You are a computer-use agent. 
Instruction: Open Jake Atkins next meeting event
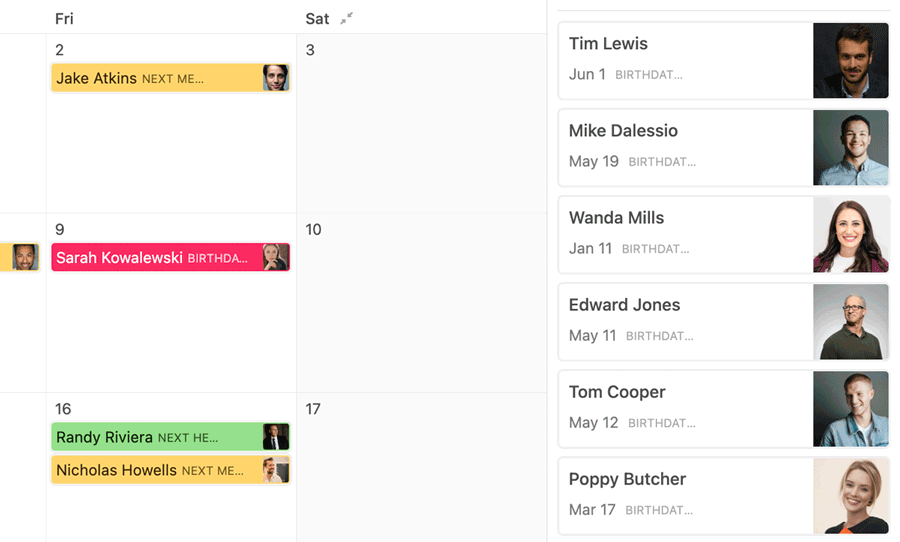tap(150, 78)
